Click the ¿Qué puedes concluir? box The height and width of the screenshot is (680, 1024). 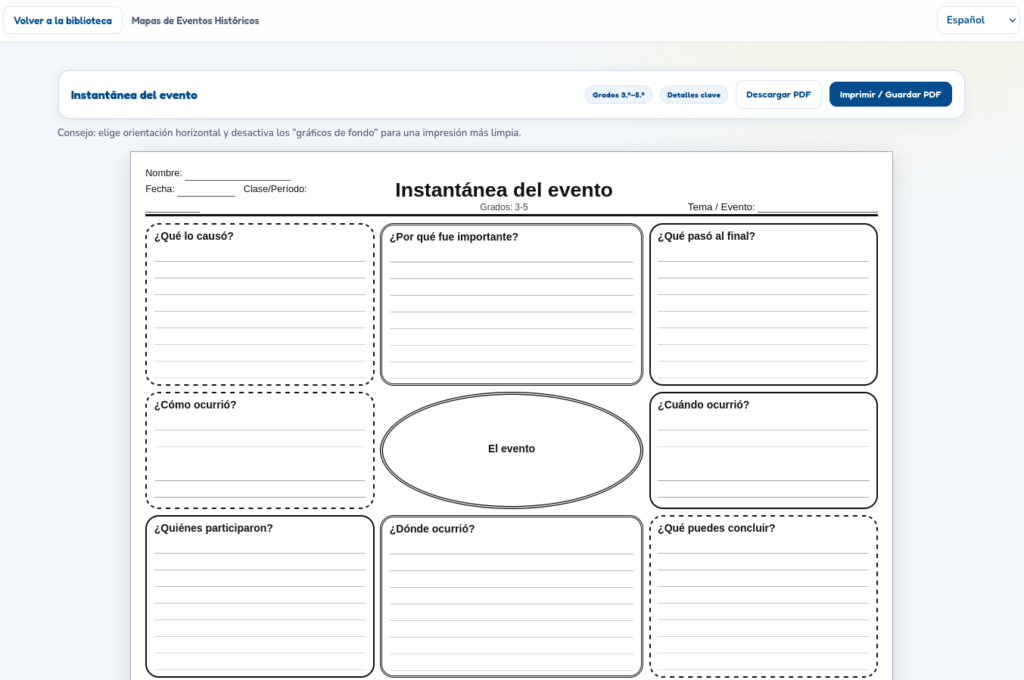(x=763, y=596)
